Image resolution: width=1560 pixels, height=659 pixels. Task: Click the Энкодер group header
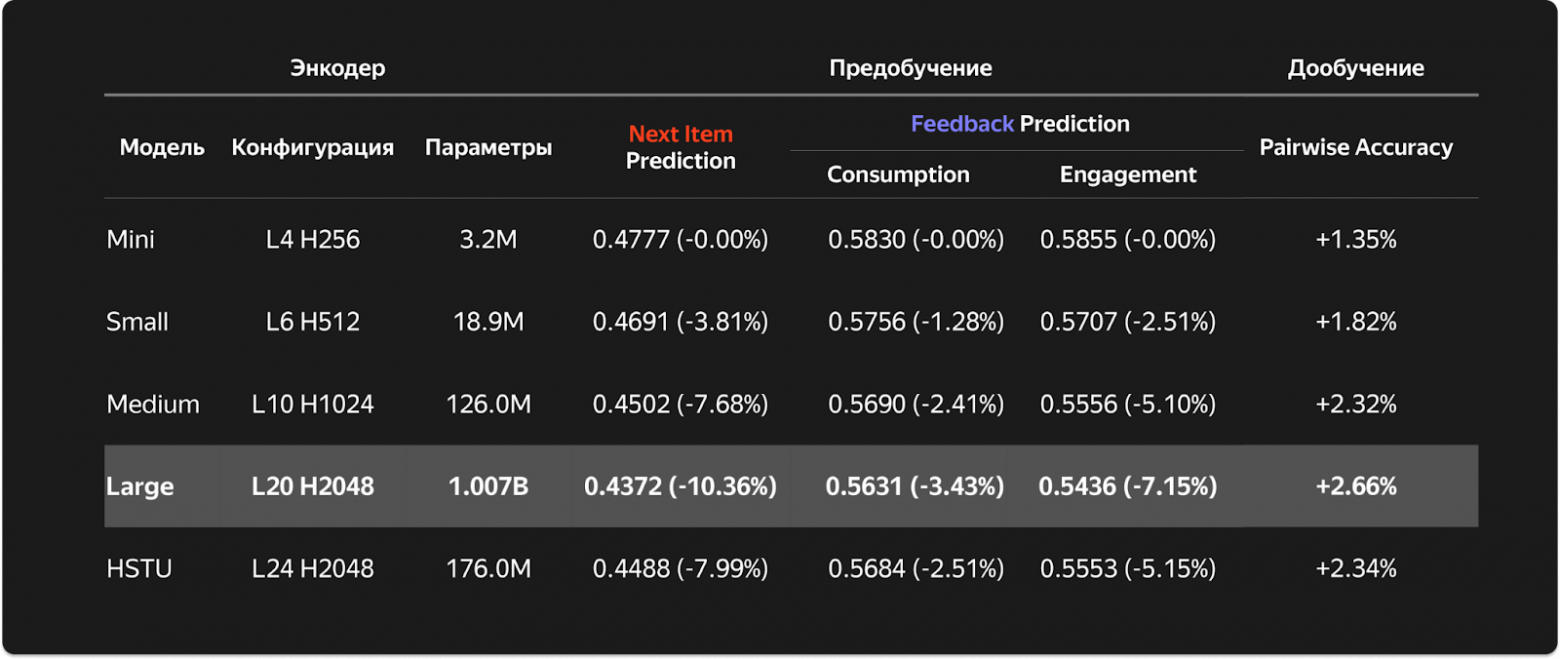338,69
